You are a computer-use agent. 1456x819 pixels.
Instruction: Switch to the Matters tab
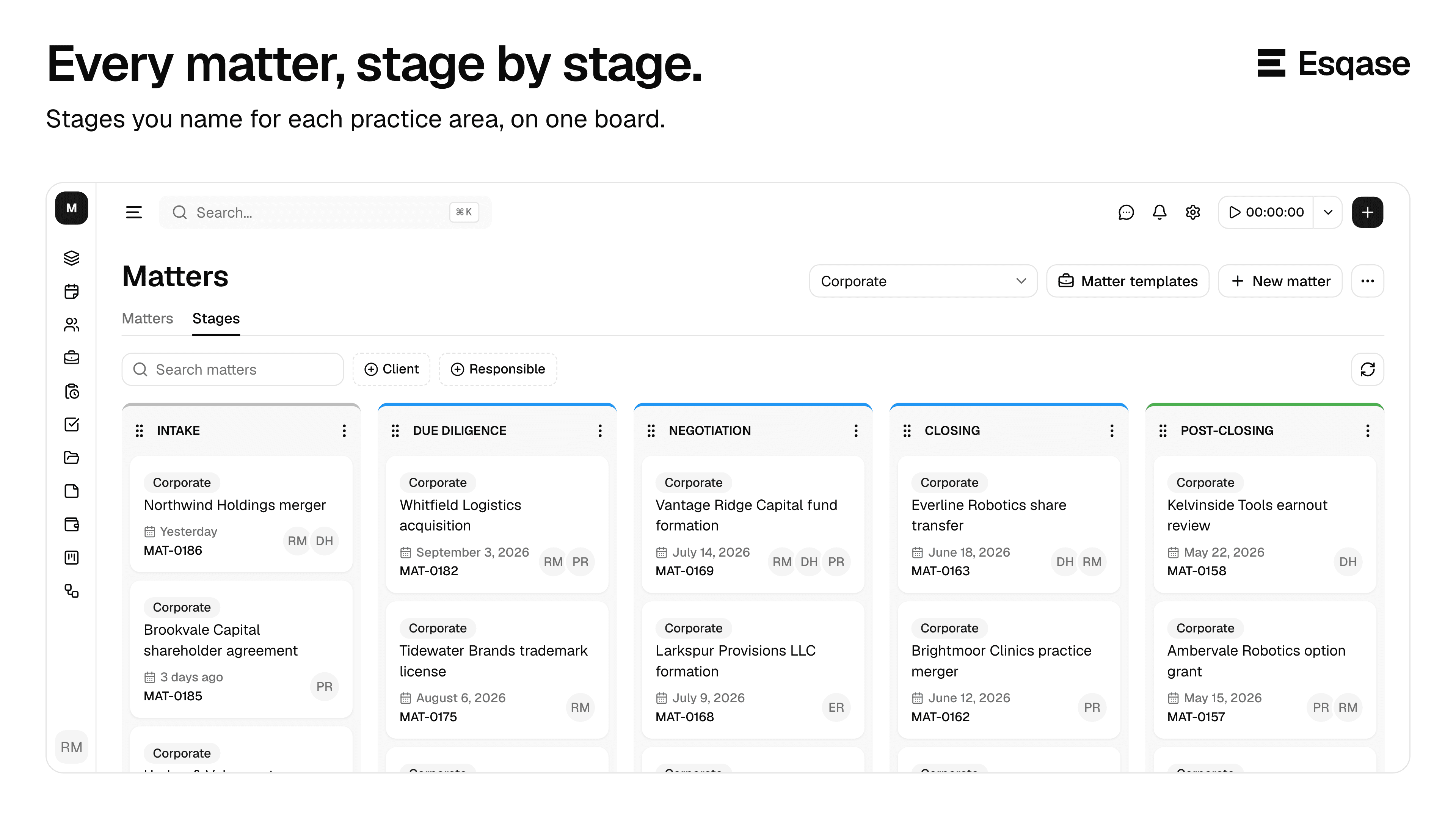[147, 319]
